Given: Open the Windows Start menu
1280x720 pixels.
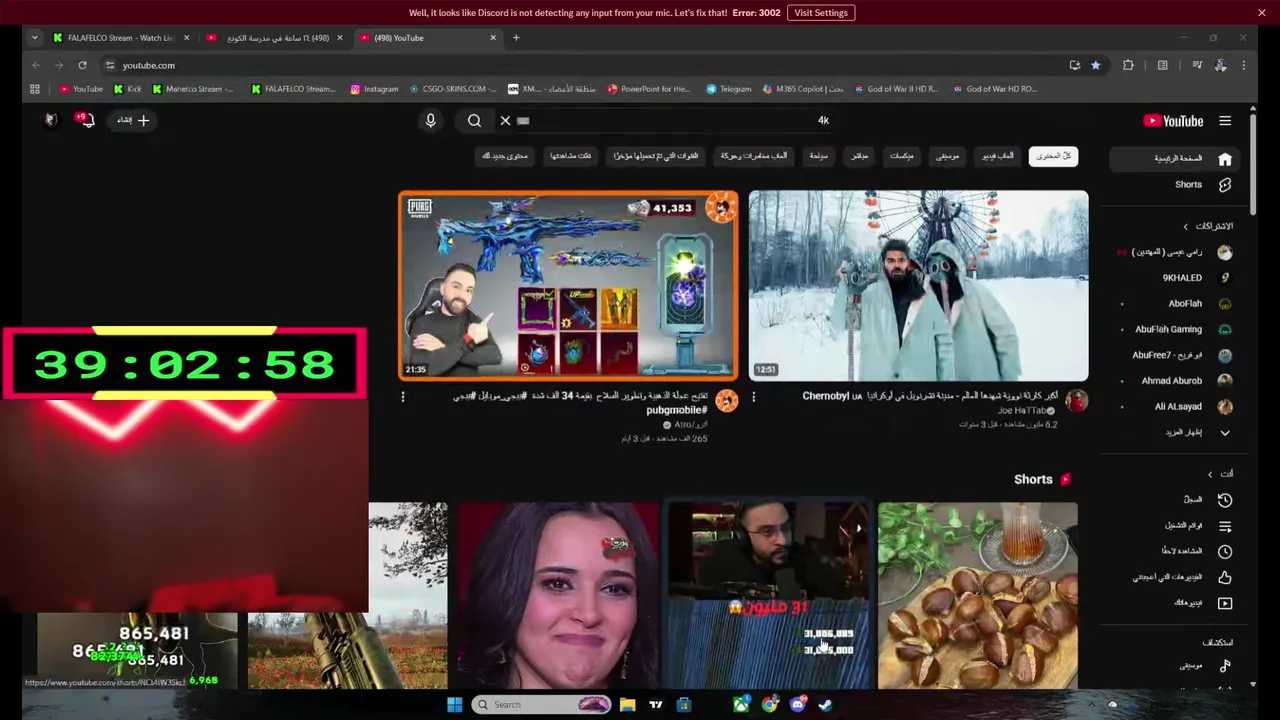Looking at the screenshot, I should 454,705.
